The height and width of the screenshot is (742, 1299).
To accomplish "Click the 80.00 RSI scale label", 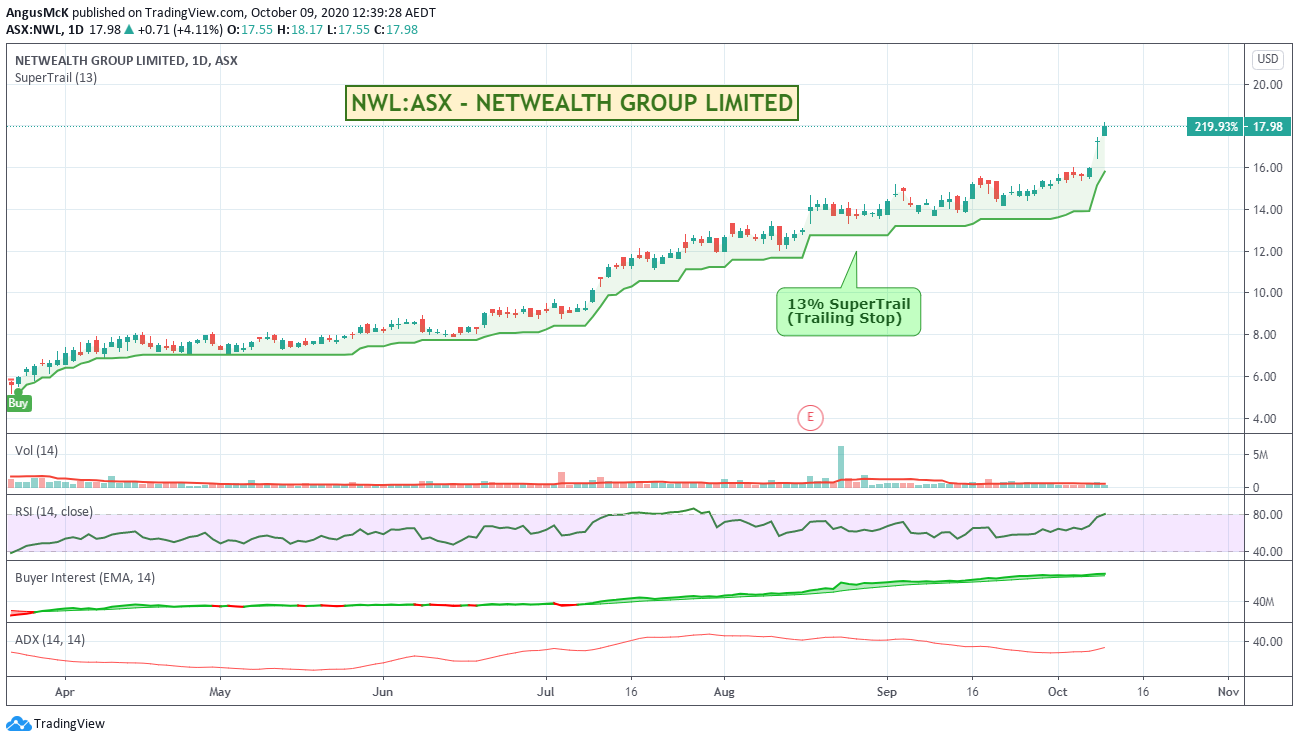I will click(x=1268, y=515).
